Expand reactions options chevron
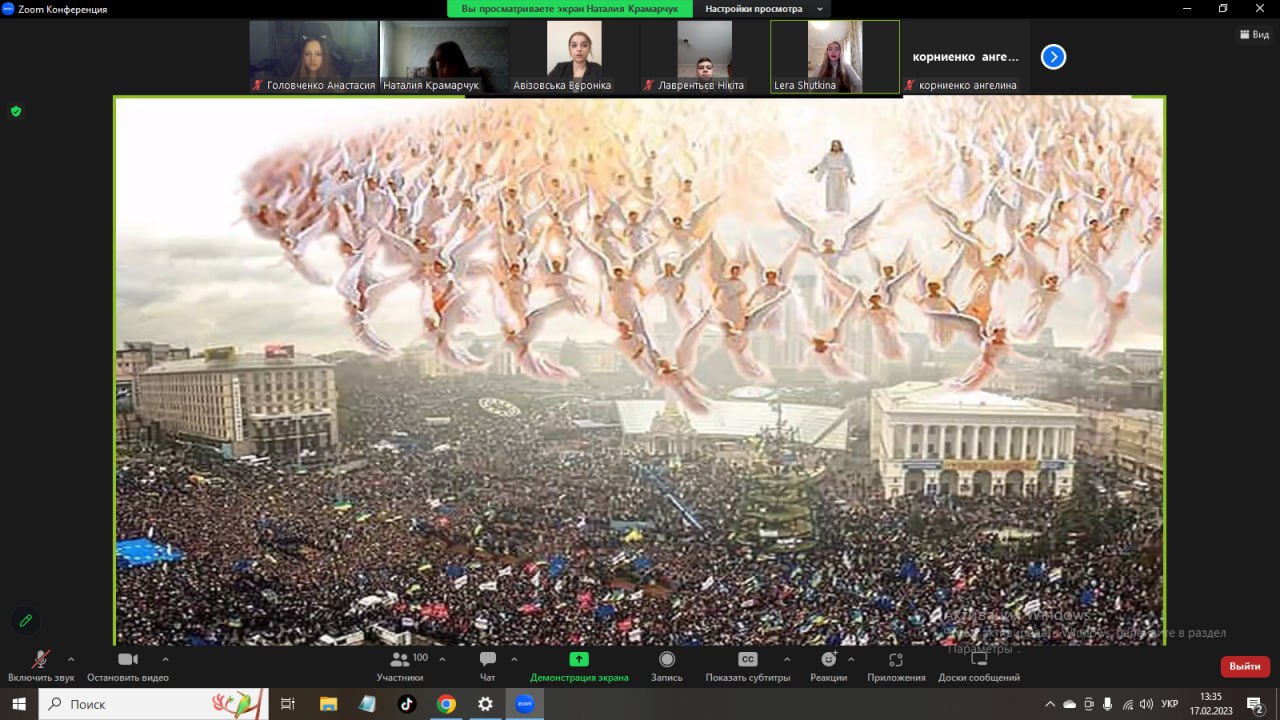 [x=851, y=659]
